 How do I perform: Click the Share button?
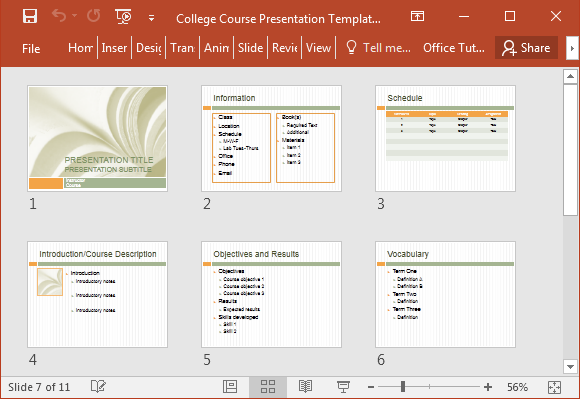pyautogui.click(x=526, y=48)
